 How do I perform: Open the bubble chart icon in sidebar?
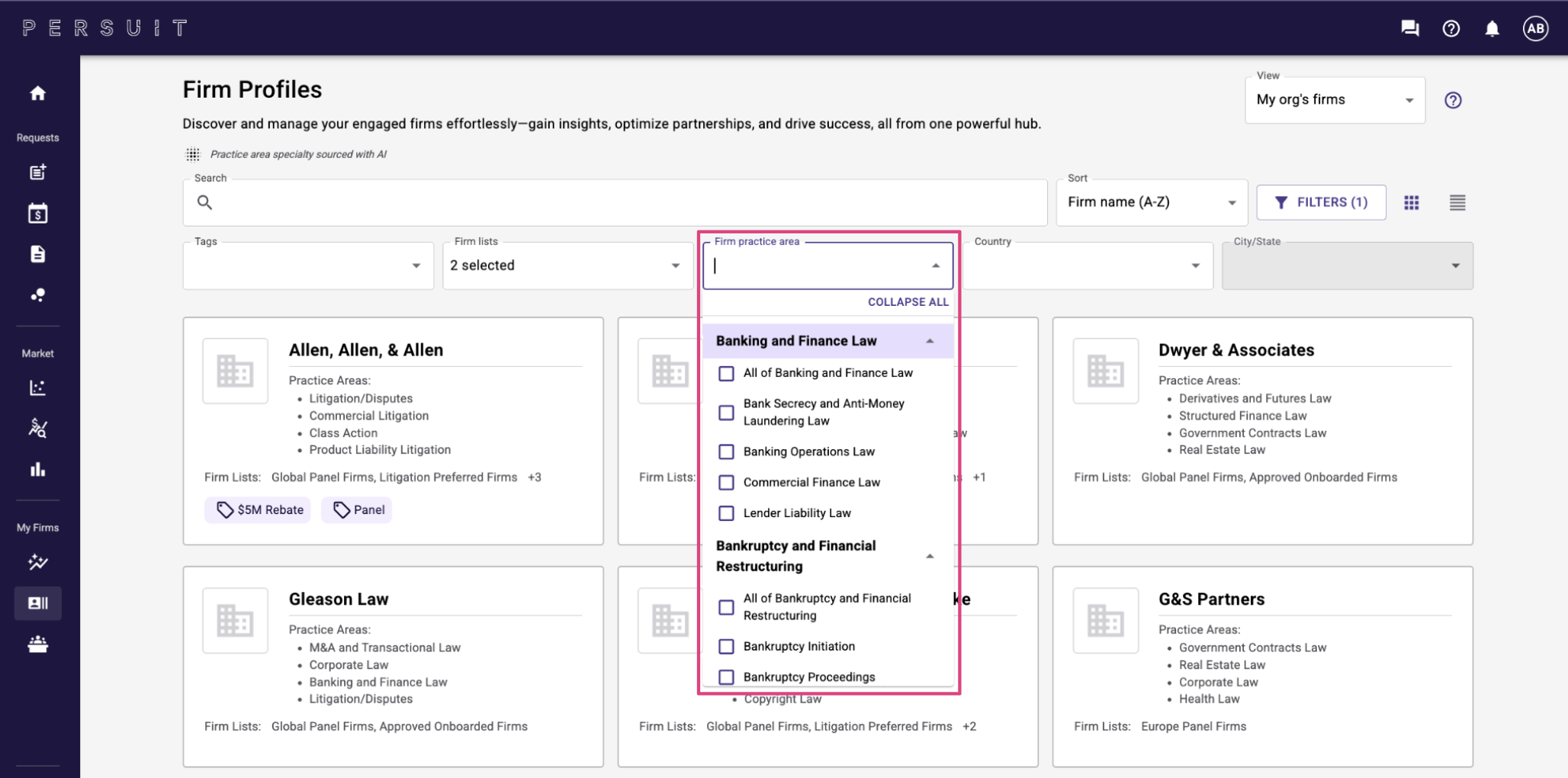[37, 295]
